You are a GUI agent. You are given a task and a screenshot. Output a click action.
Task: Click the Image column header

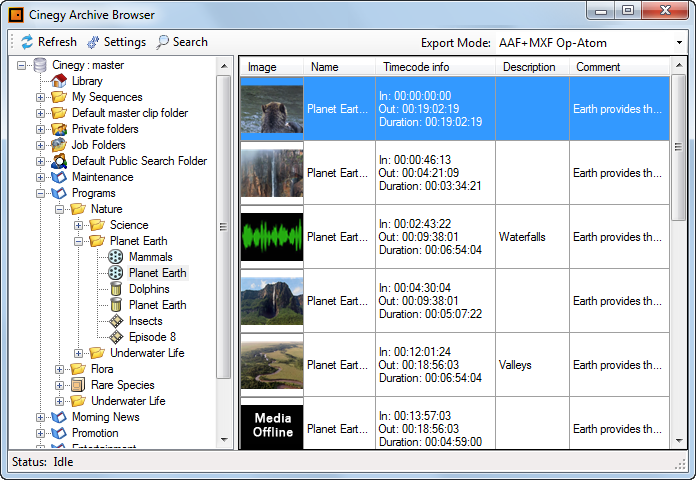coord(272,67)
